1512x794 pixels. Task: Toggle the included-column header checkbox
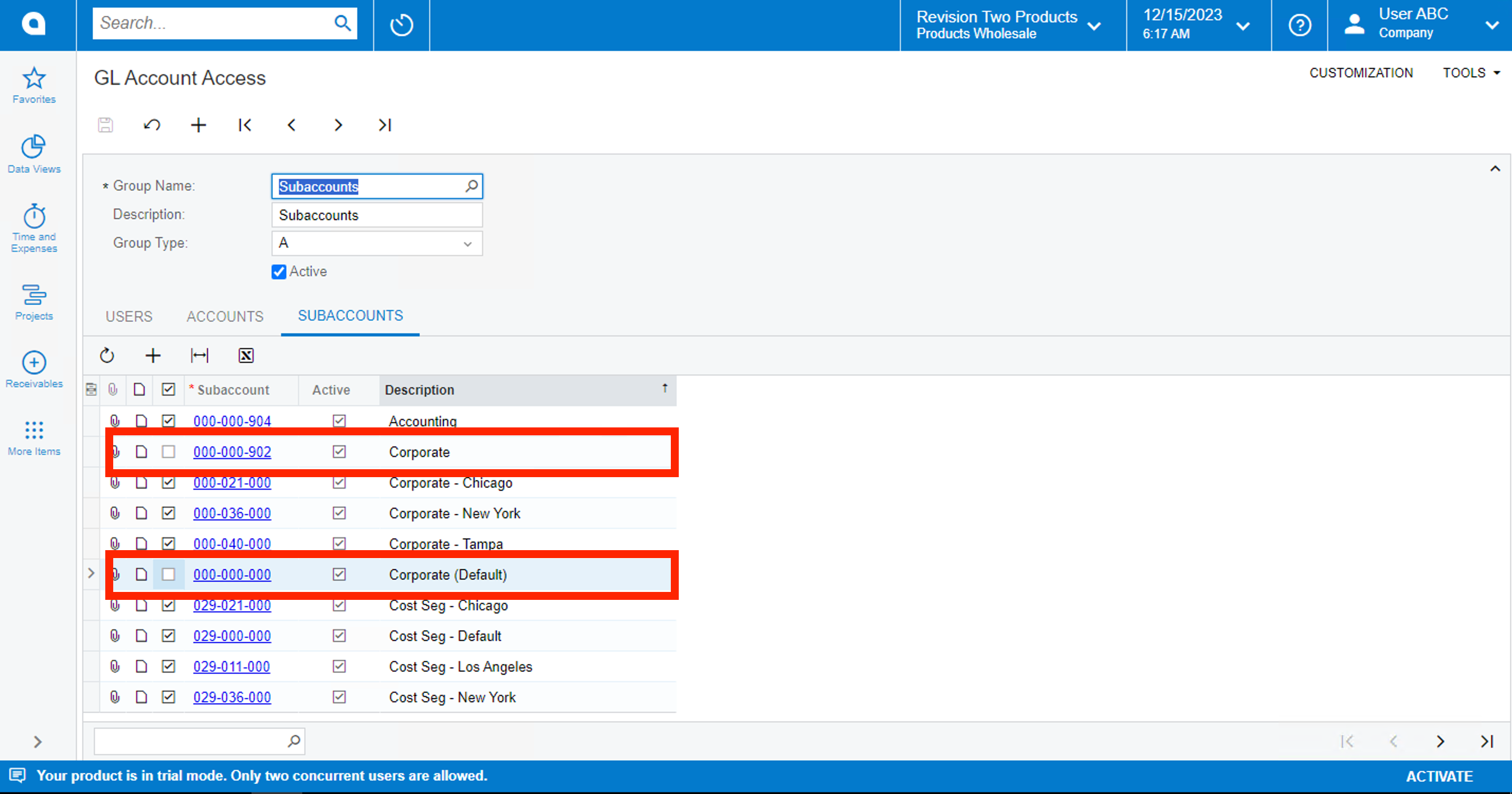pos(168,389)
